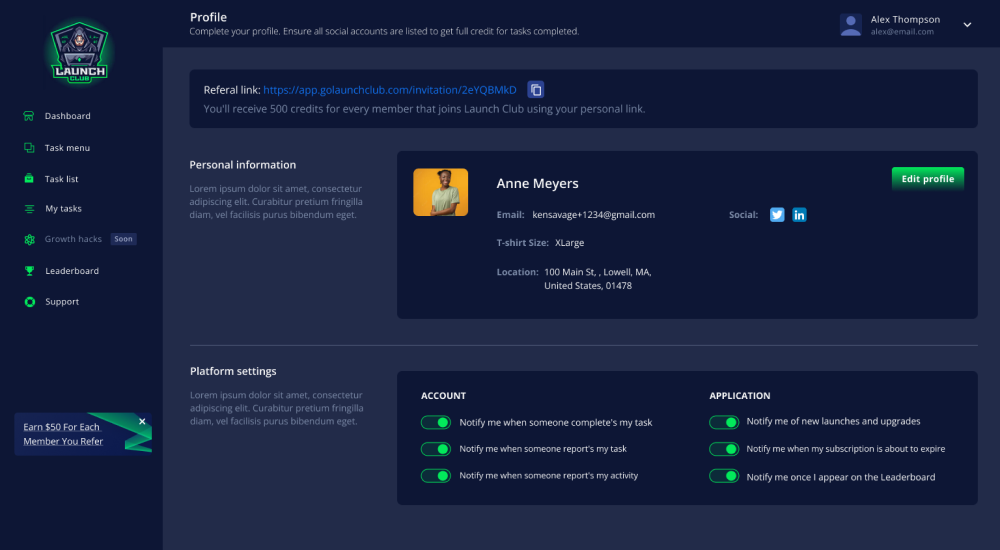Click the Edit profile button
Image resolution: width=1000 pixels, height=550 pixels.
click(927, 179)
